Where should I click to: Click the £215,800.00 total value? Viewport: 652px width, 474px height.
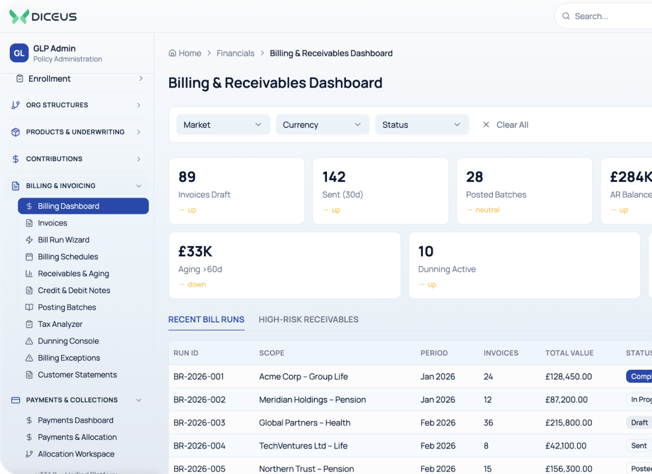569,423
